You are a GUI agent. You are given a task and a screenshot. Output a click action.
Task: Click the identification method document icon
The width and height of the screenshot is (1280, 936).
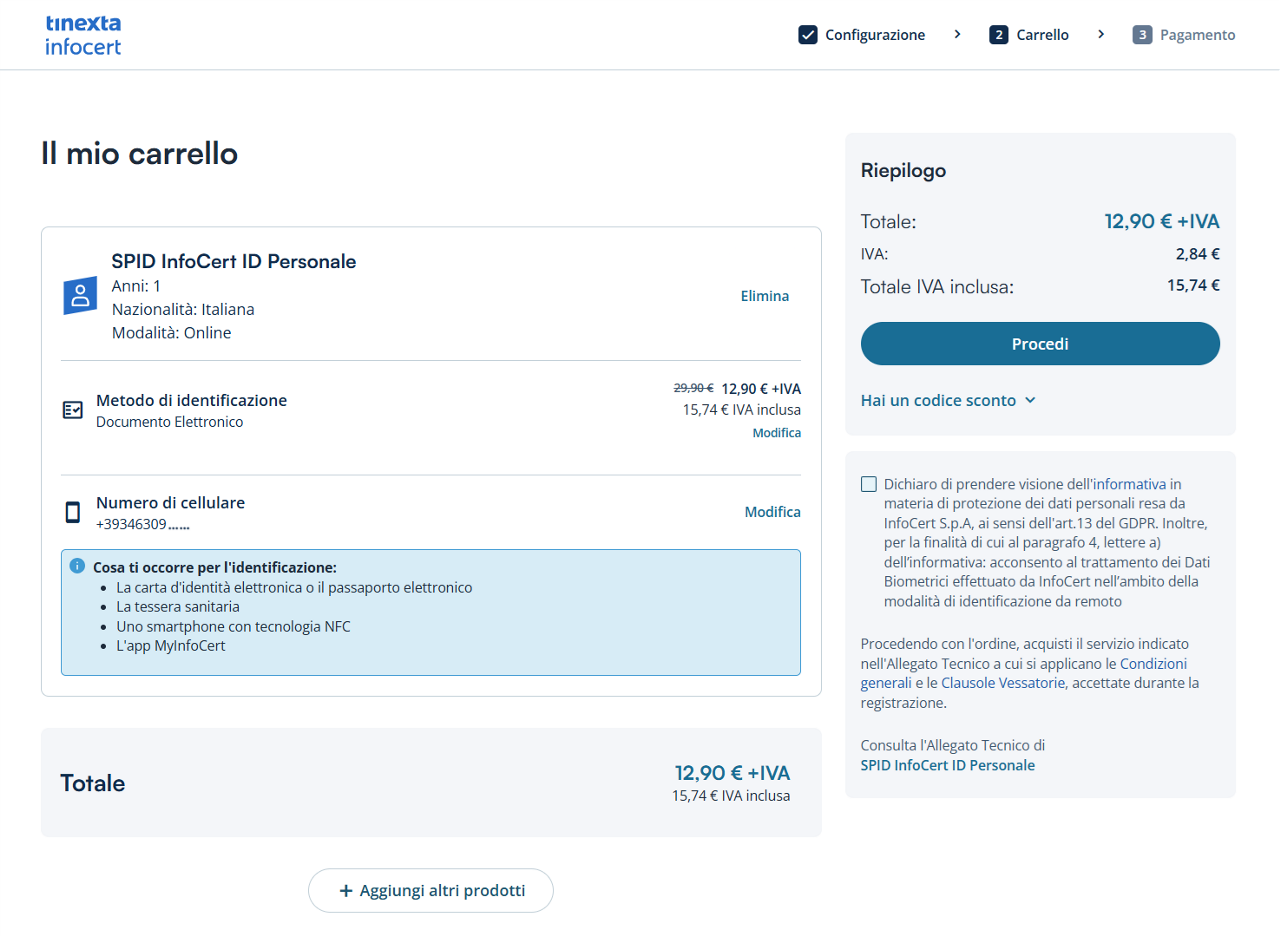click(72, 410)
